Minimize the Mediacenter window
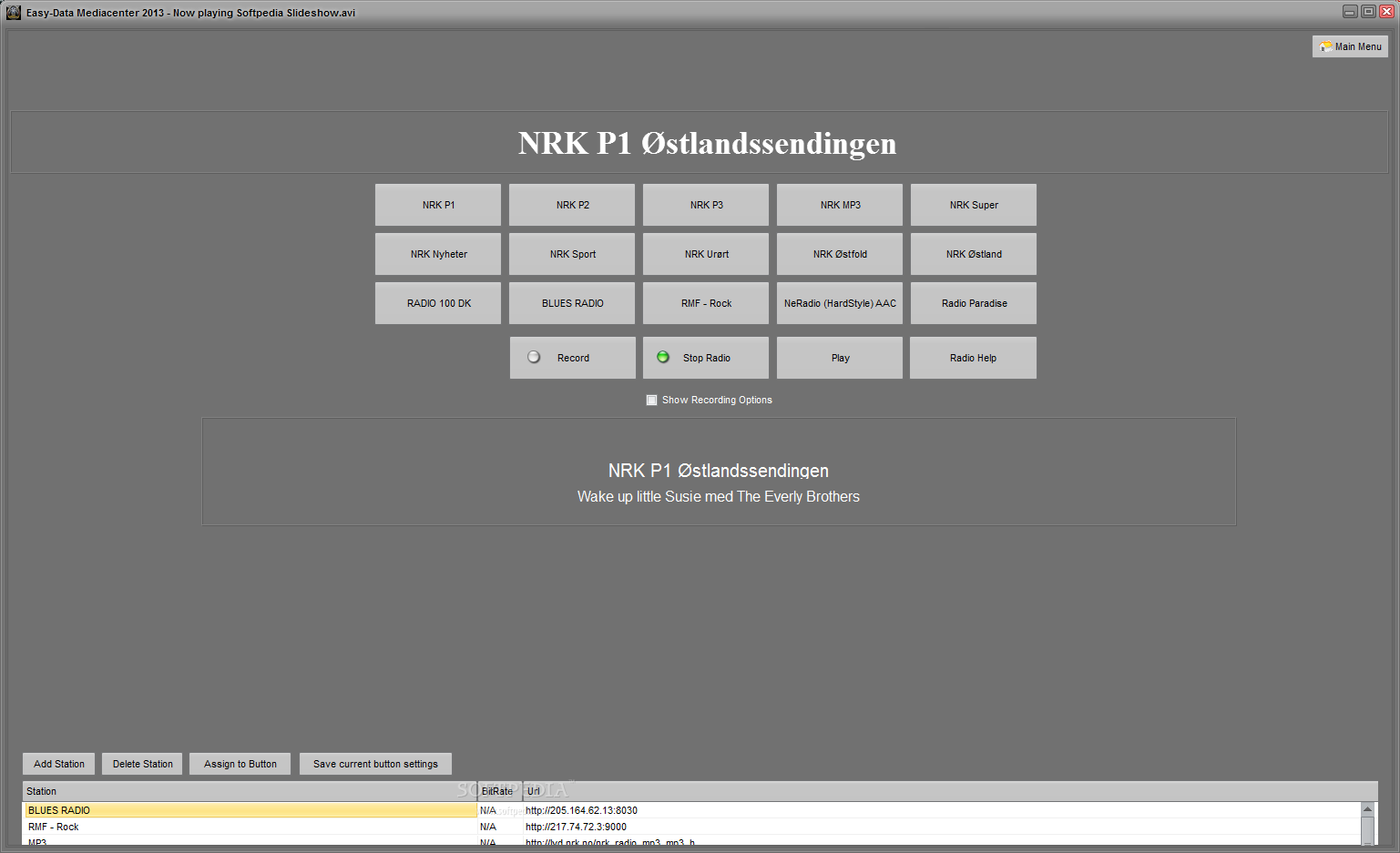 [1350, 12]
